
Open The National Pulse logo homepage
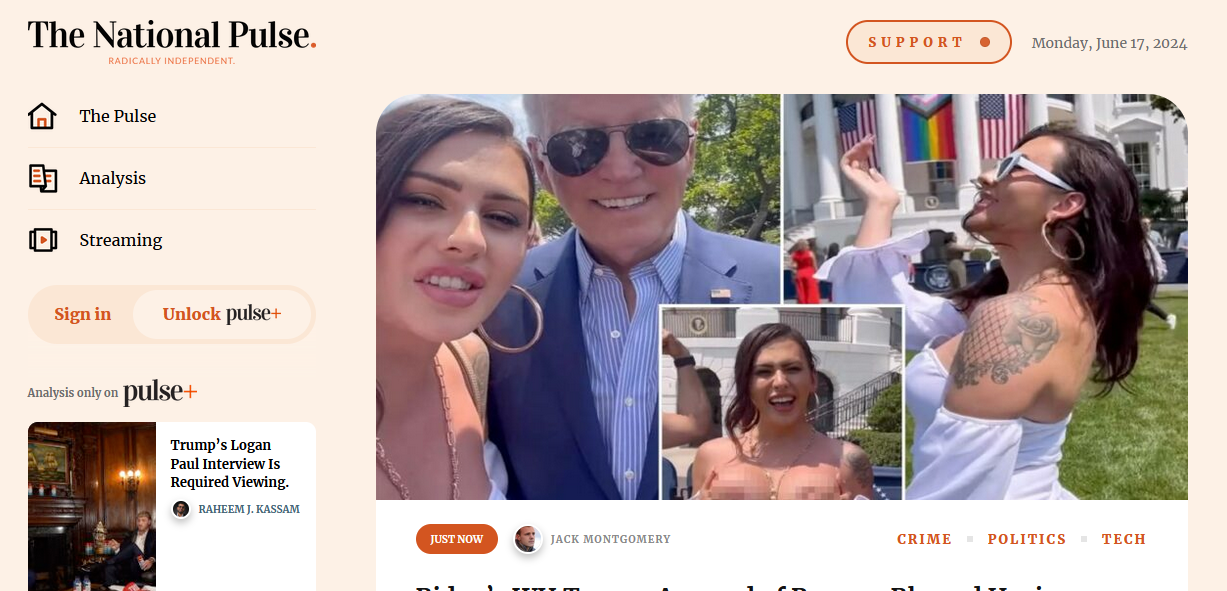coord(172,40)
